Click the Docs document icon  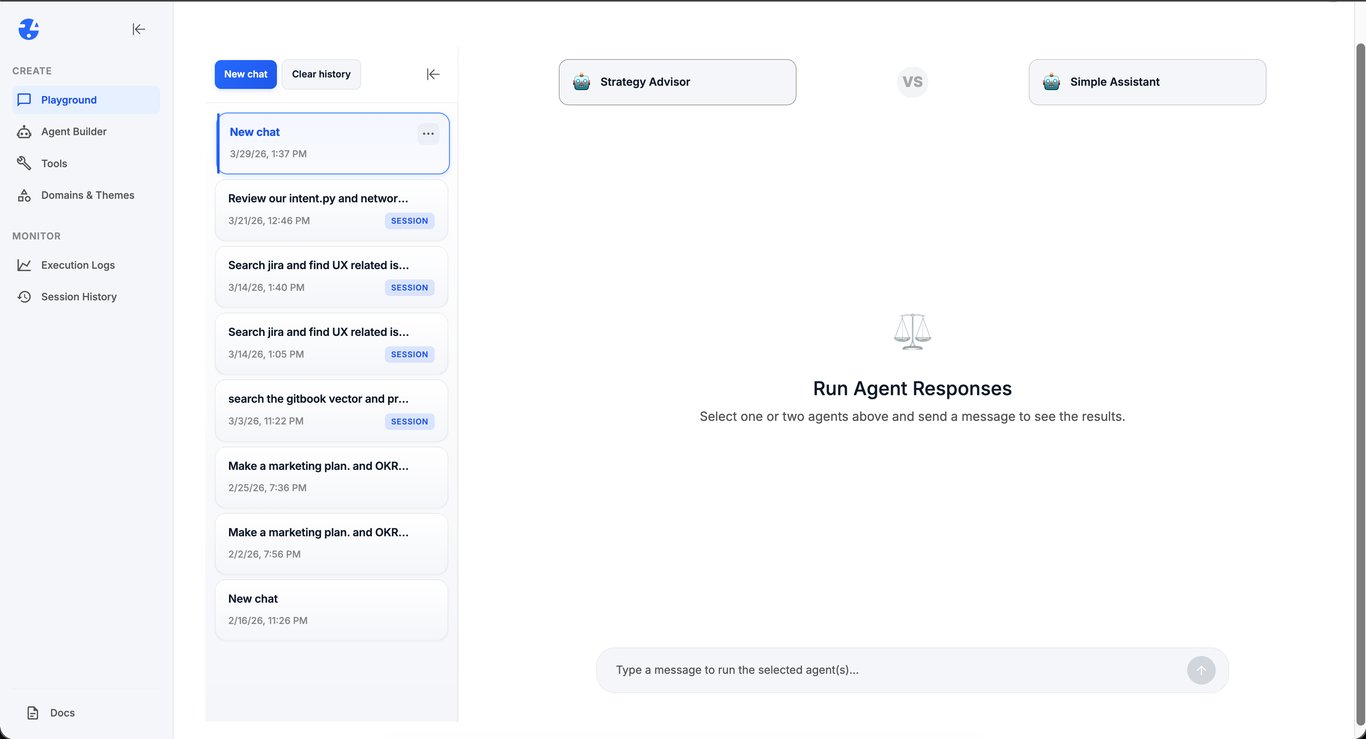click(x=34, y=712)
